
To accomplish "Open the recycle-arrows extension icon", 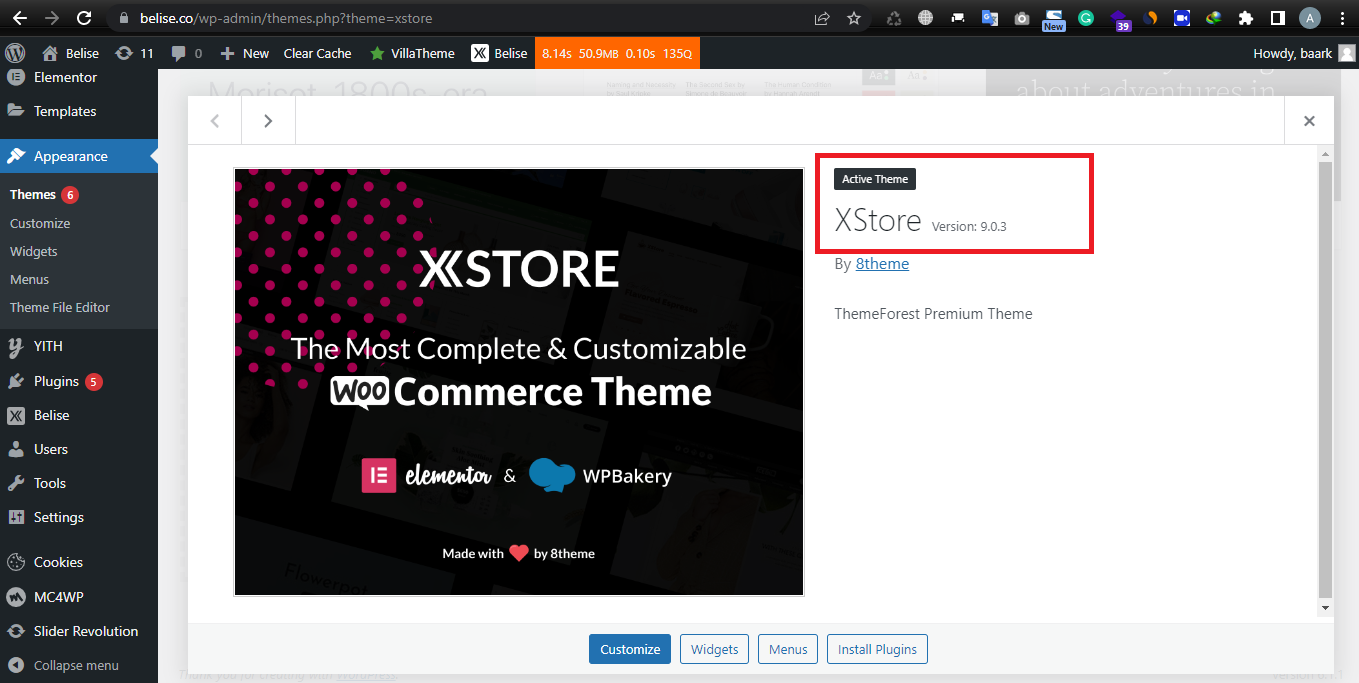I will [x=894, y=18].
